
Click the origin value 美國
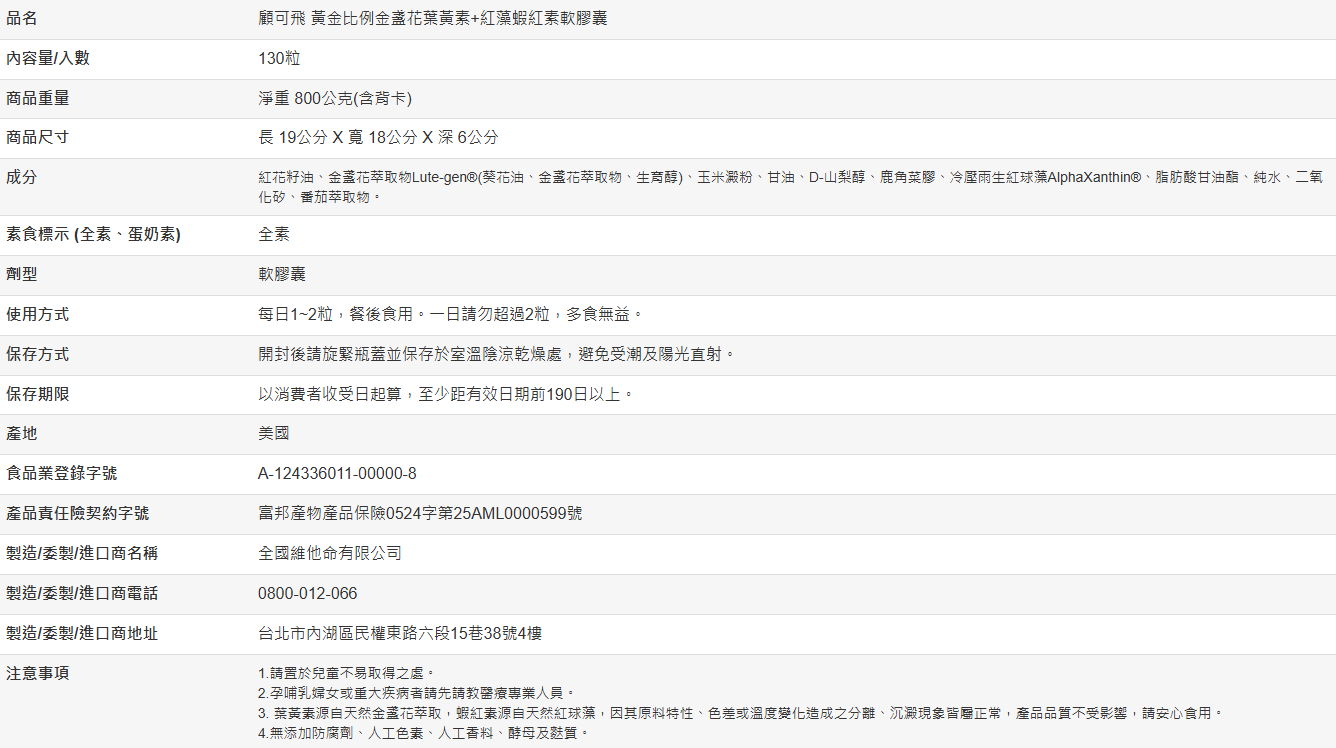274,433
